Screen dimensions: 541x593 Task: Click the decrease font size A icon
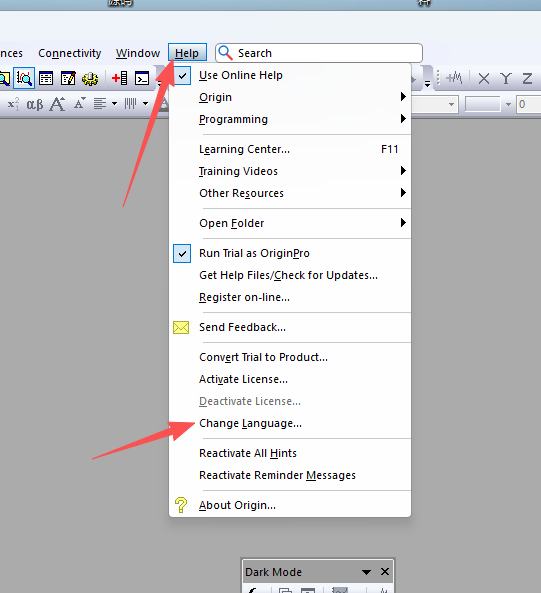(x=79, y=103)
